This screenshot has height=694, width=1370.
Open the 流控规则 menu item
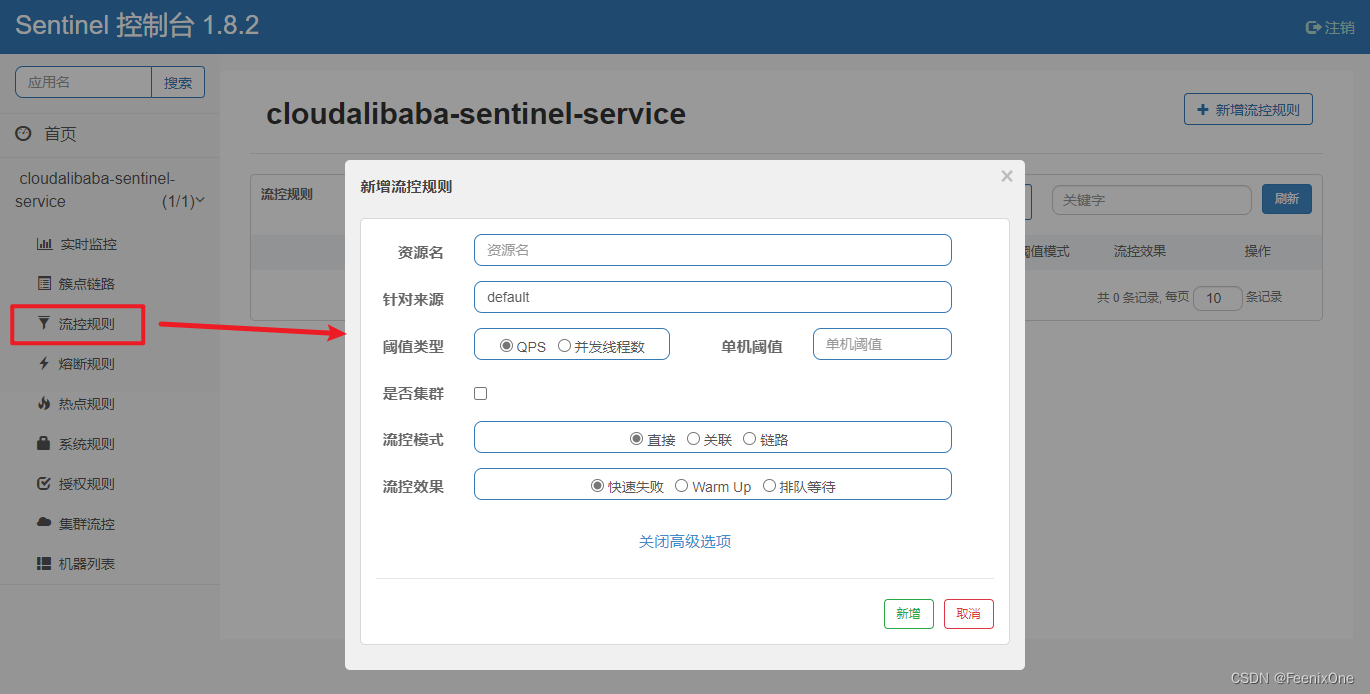[86, 324]
